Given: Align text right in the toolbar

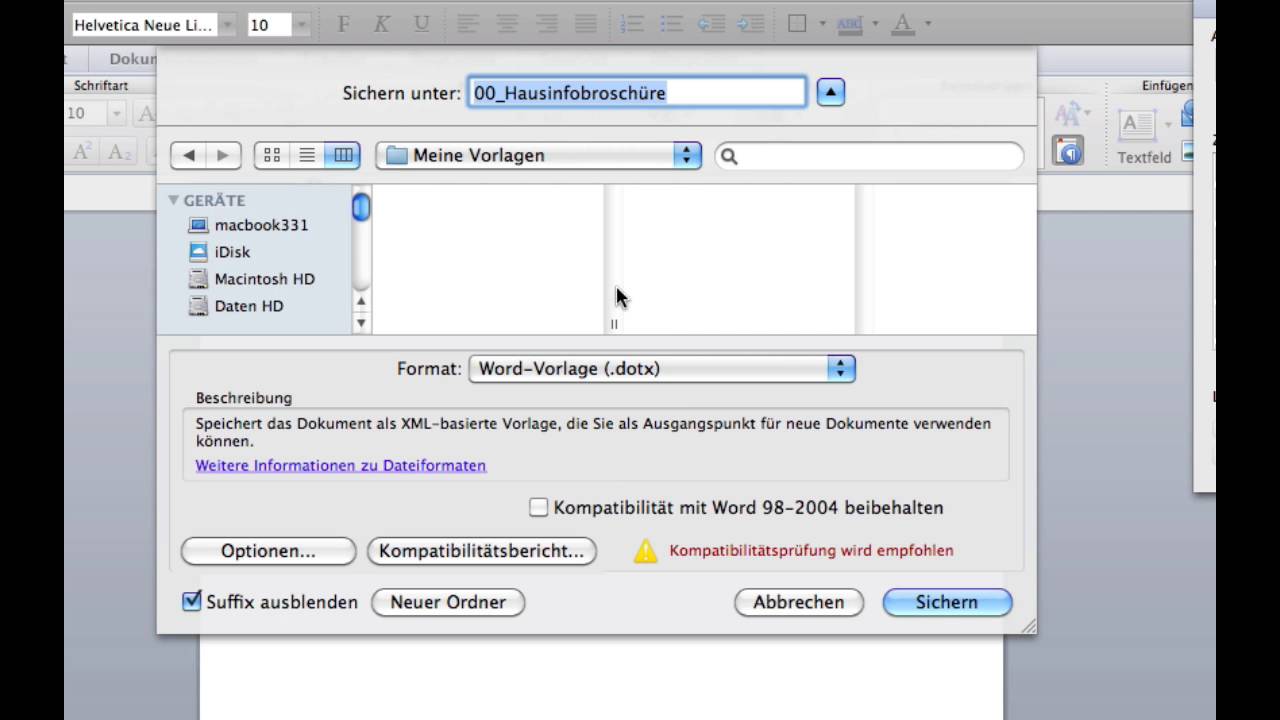Looking at the screenshot, I should [x=547, y=24].
